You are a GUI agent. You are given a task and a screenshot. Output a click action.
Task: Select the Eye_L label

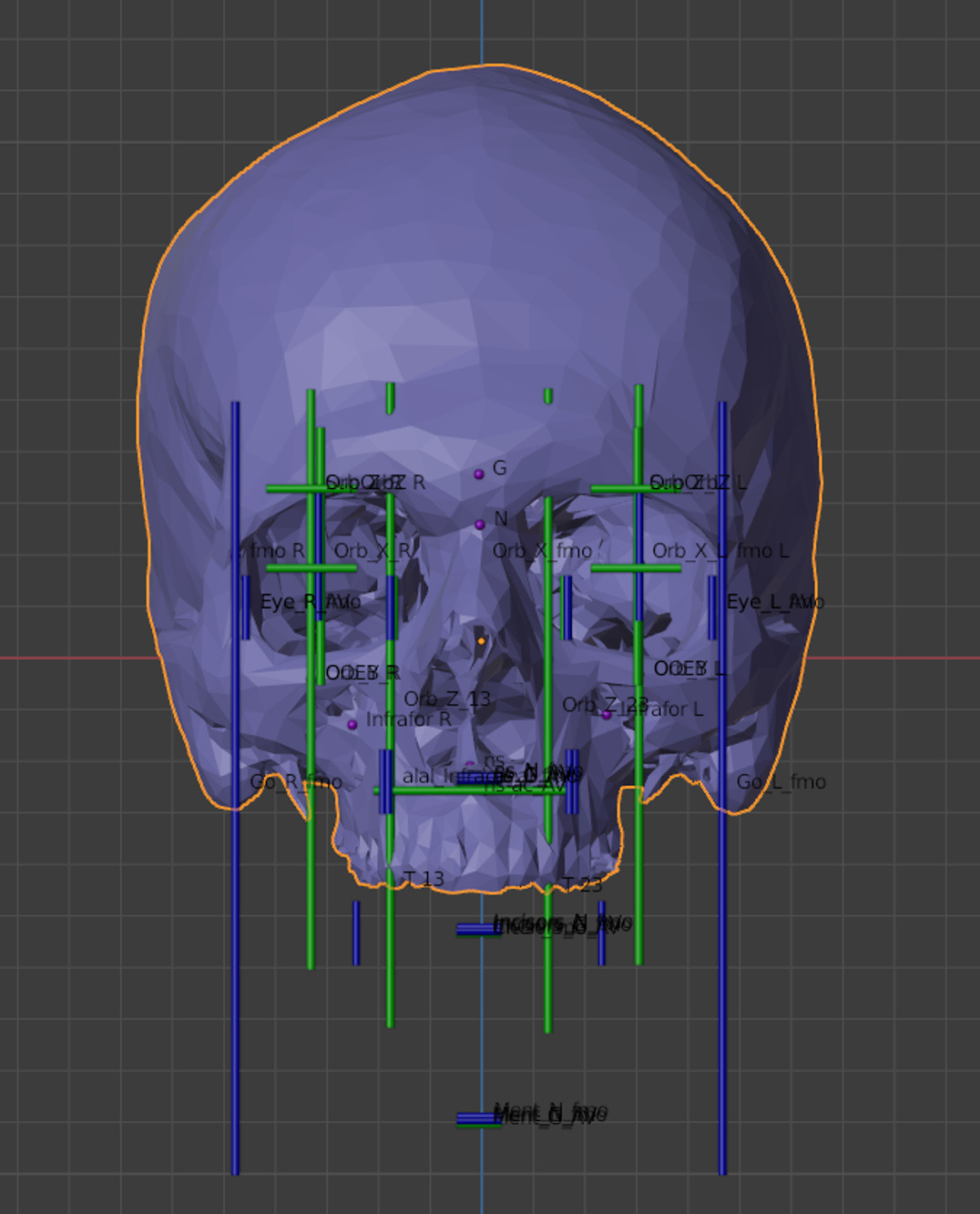pyautogui.click(x=756, y=602)
